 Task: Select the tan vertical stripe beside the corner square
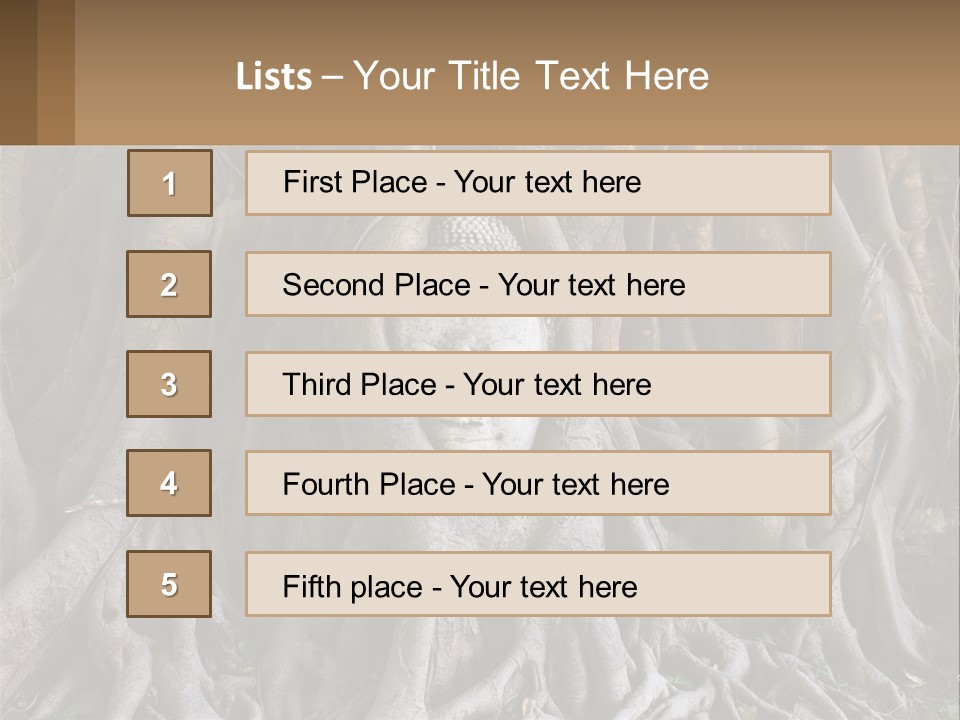(56, 72)
